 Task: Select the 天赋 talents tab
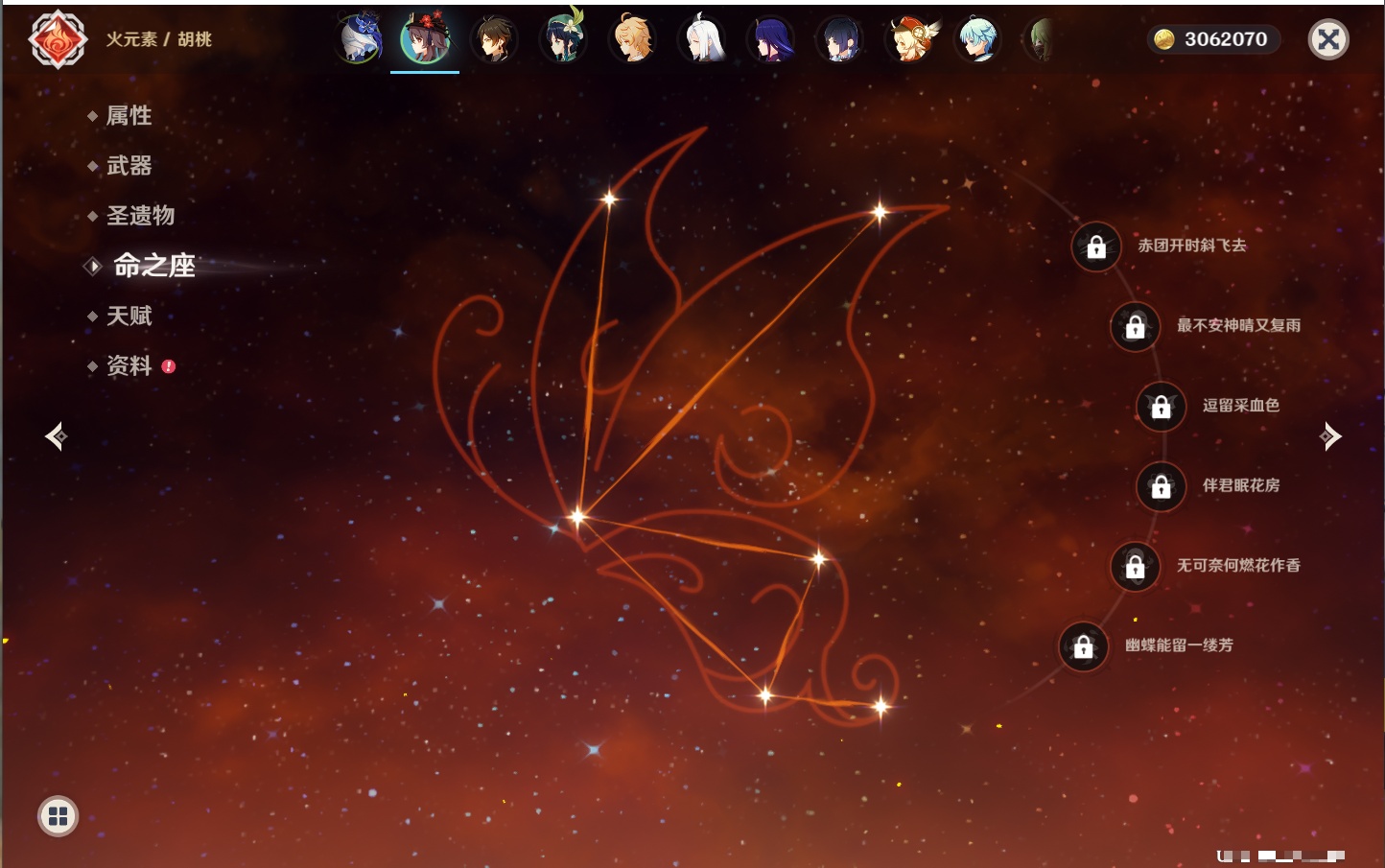point(129,316)
